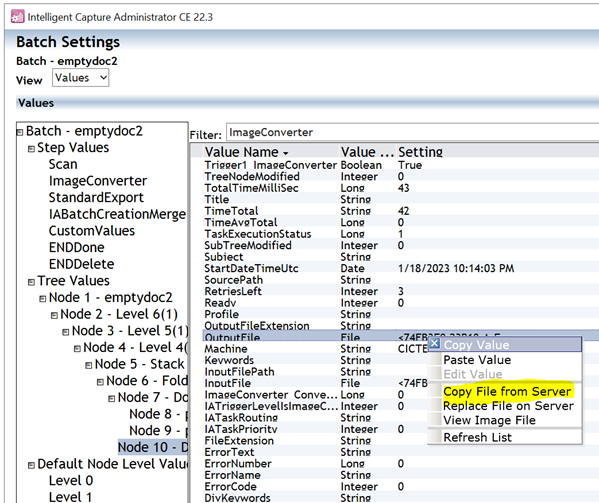The height and width of the screenshot is (503, 599).
Task: Select CustomValues step
Action: click(x=92, y=231)
